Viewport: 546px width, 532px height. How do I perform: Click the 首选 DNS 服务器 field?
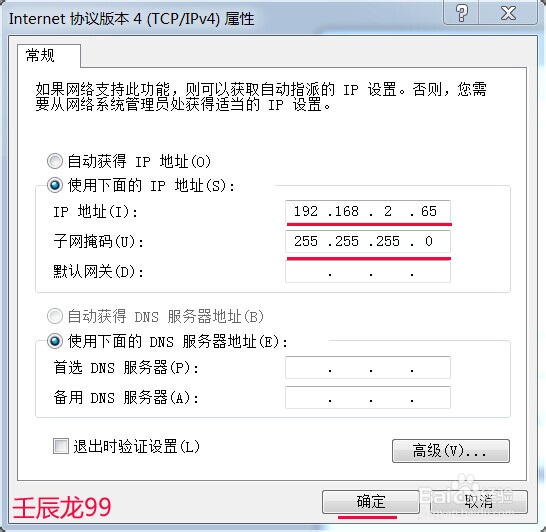(368, 367)
